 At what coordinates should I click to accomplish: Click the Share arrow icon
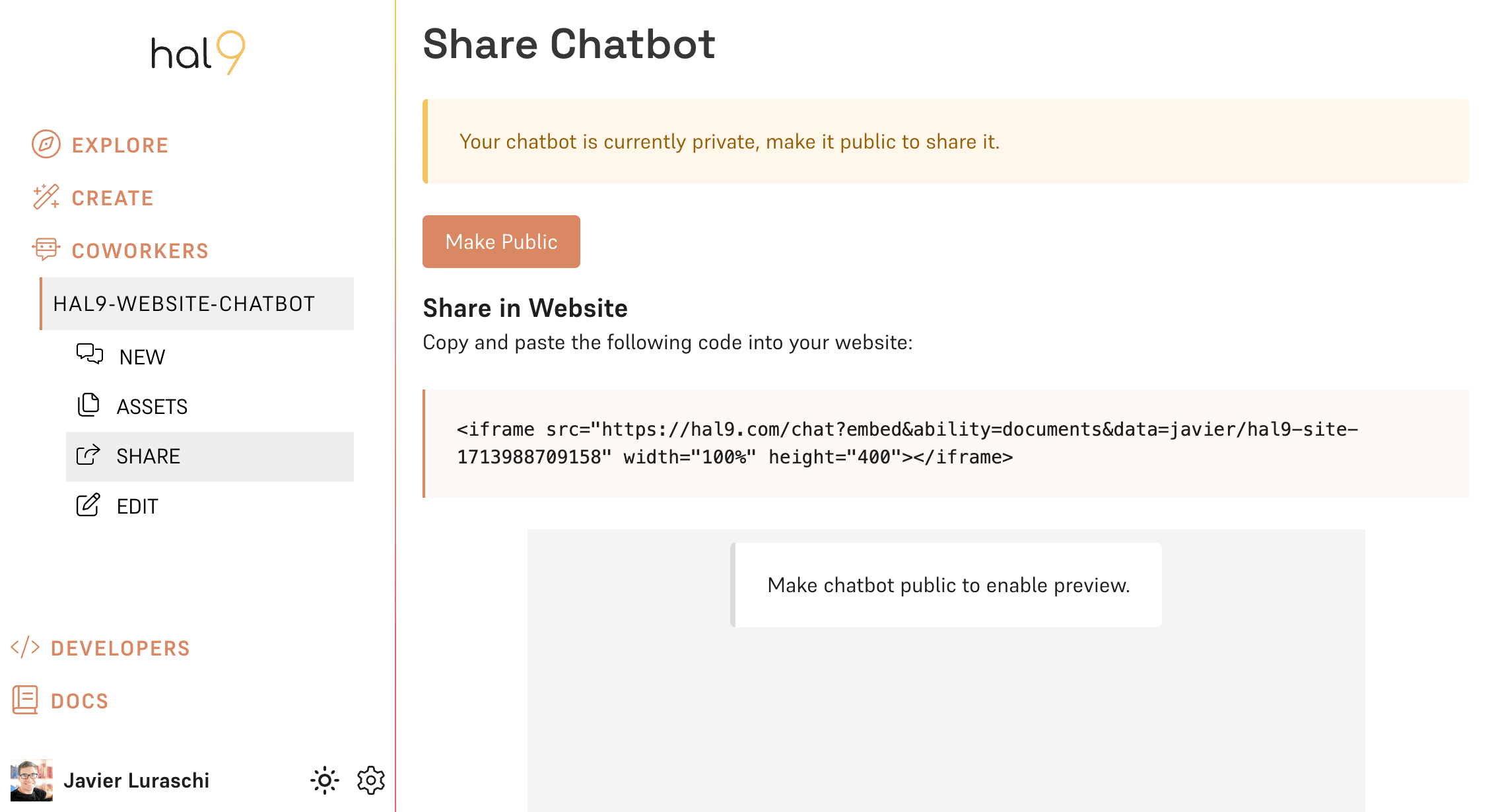pyautogui.click(x=88, y=455)
